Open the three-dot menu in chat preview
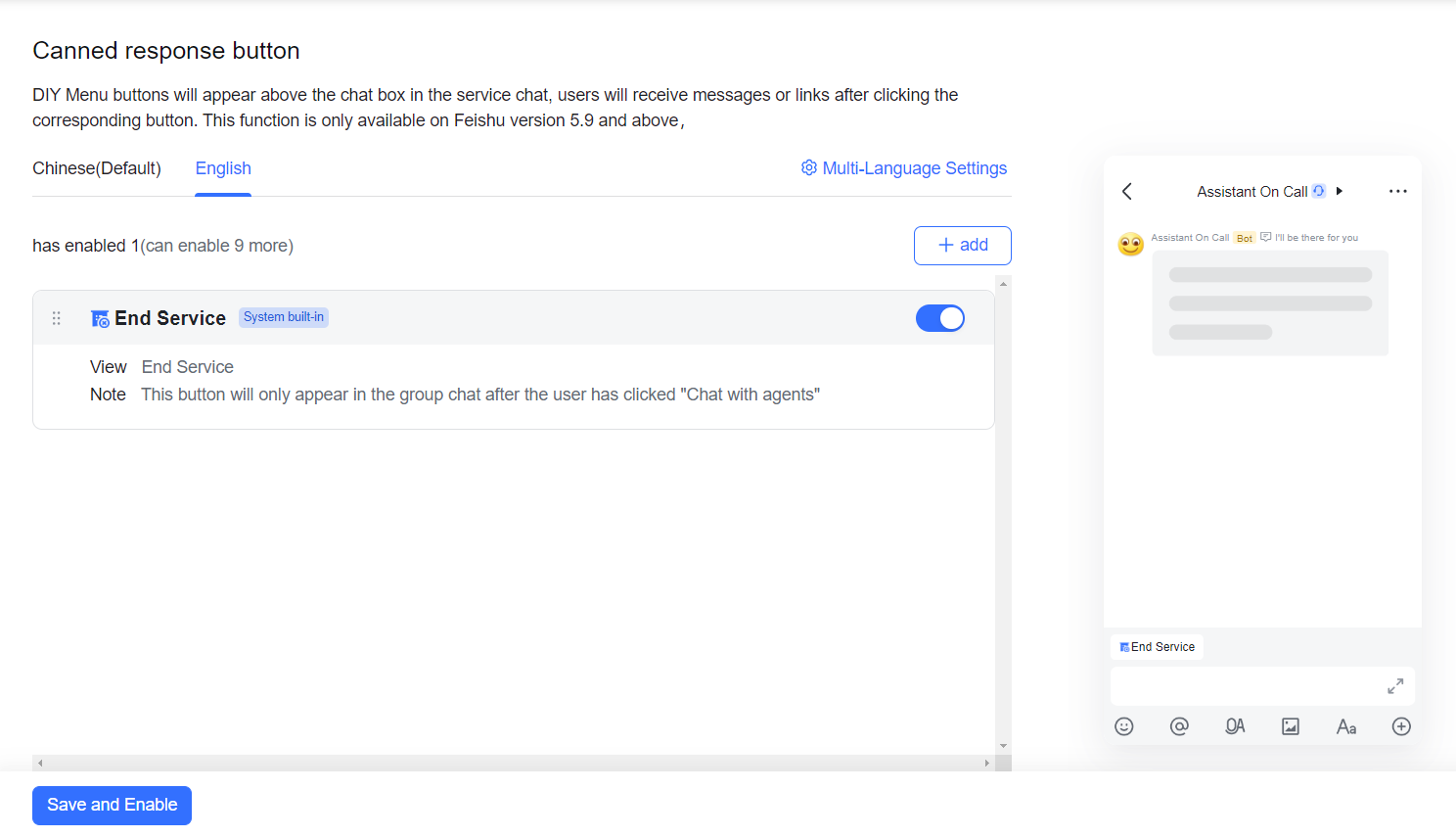 (1397, 192)
